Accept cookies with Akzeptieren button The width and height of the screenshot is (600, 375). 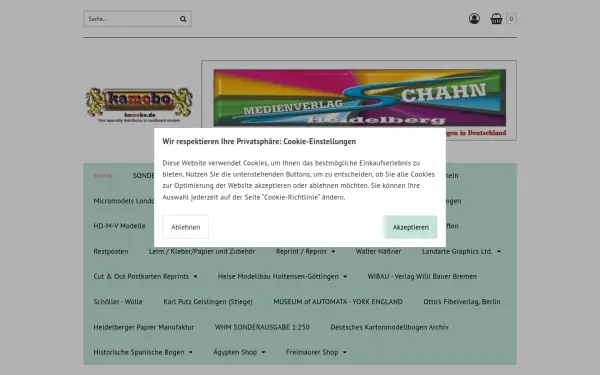[x=410, y=227]
